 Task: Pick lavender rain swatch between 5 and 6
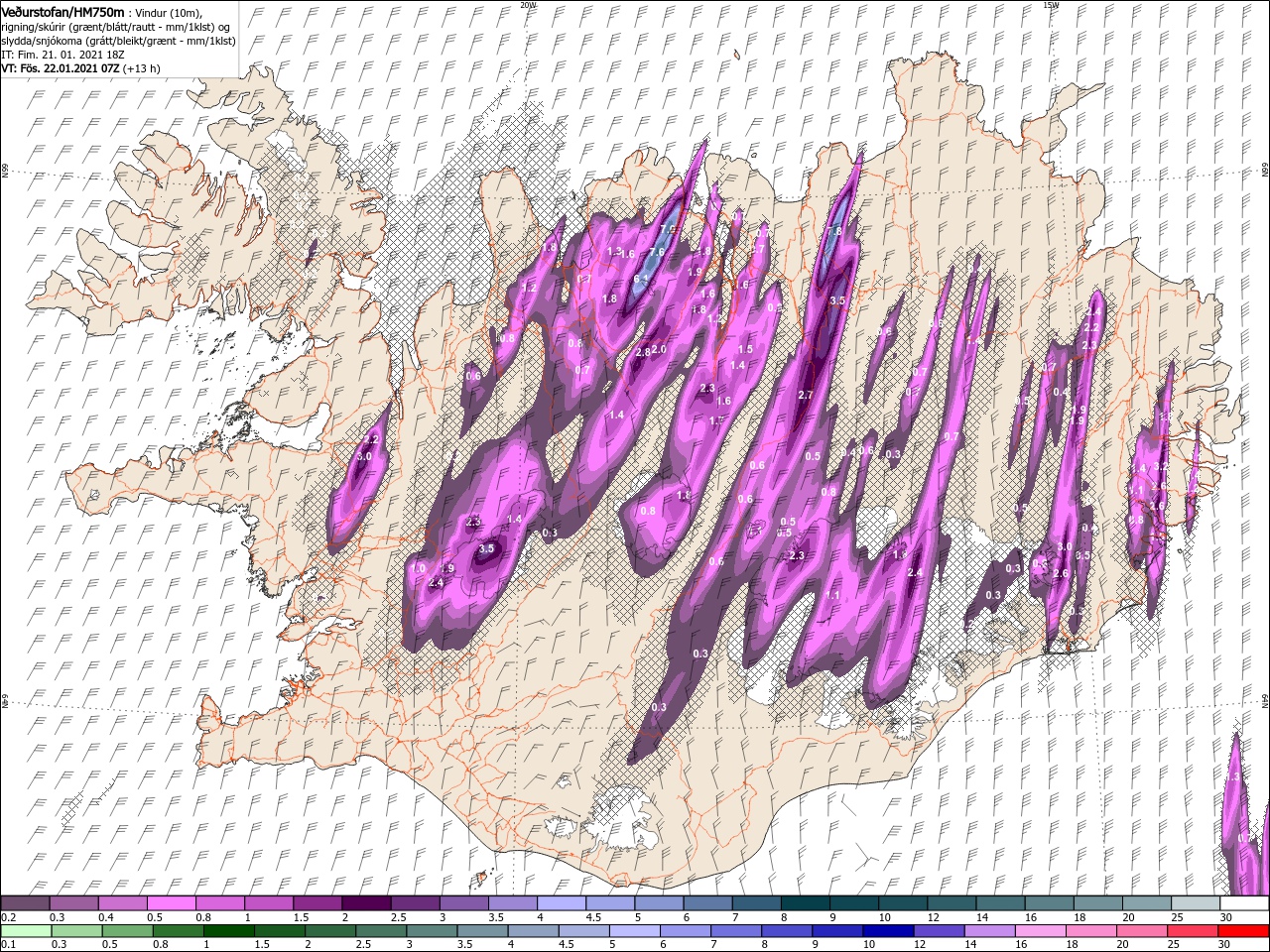(633, 931)
